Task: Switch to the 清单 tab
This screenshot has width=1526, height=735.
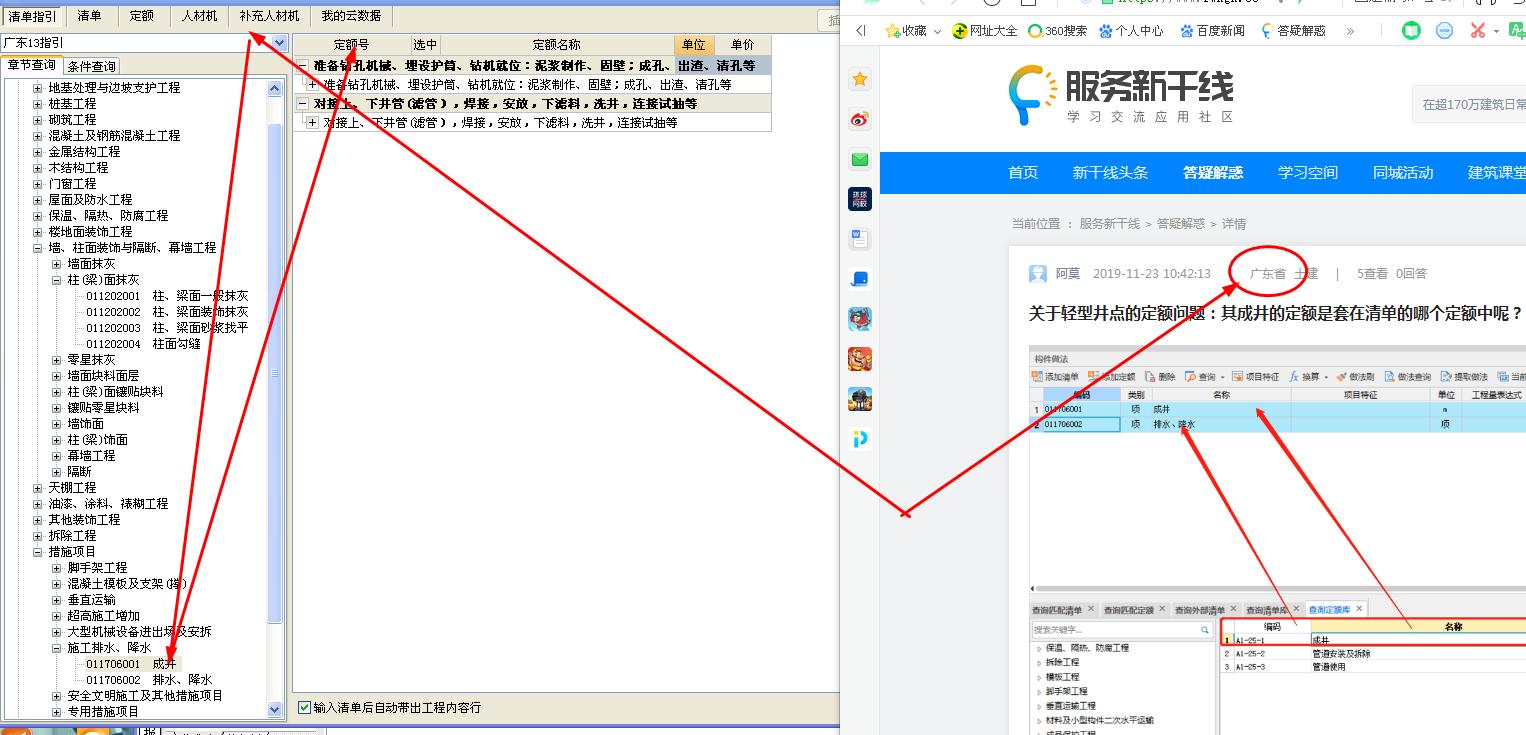Action: click(x=89, y=16)
